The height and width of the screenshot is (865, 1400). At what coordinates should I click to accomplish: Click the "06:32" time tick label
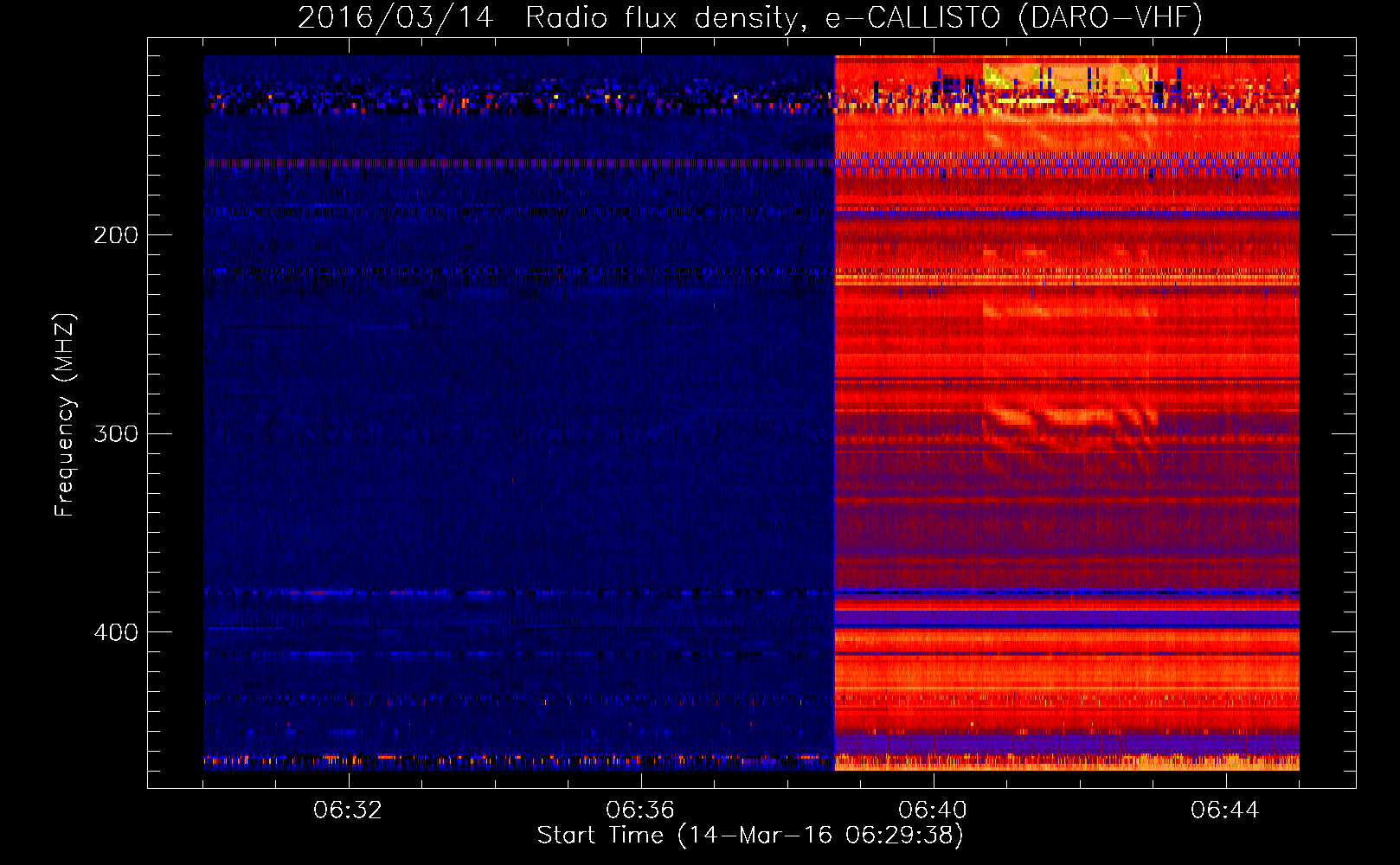348,811
